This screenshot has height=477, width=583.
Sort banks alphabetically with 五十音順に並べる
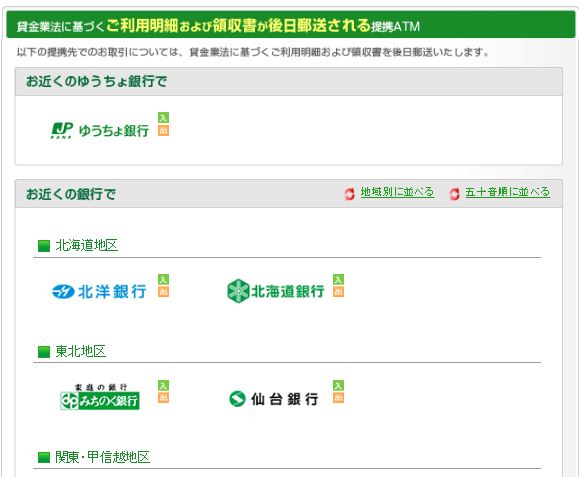(x=508, y=192)
